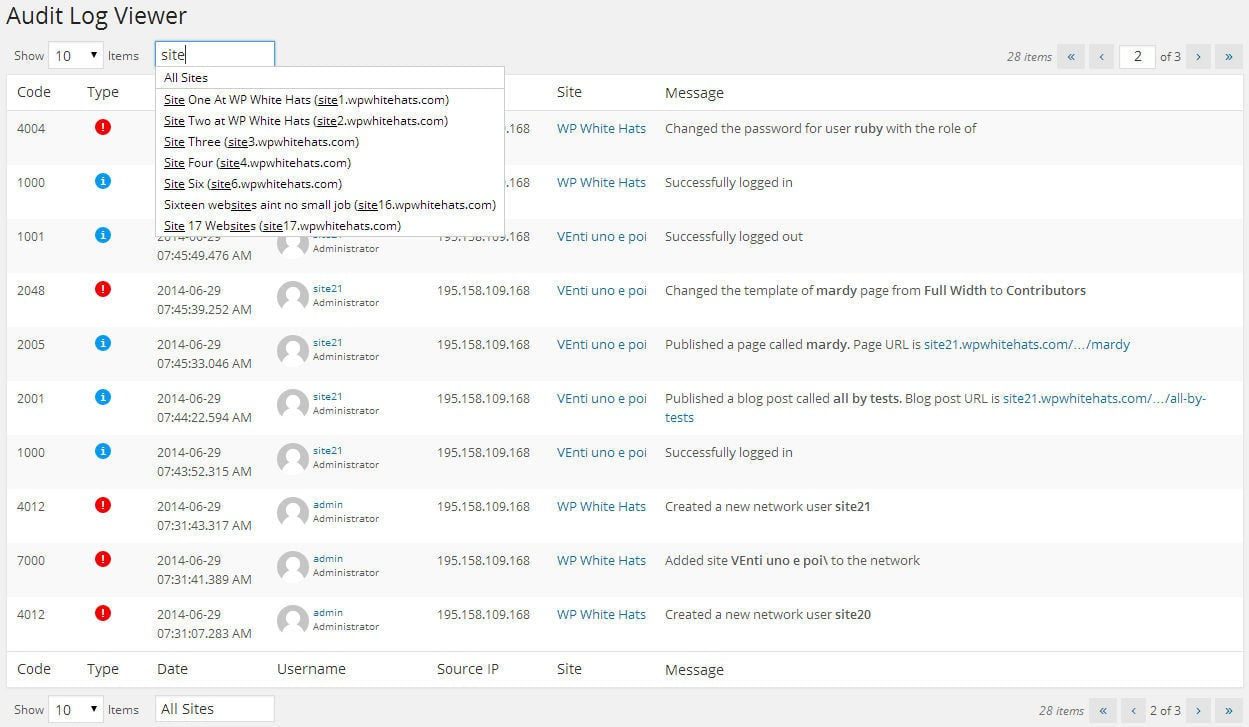Click the site21 username link in the 2001 row

(327, 396)
